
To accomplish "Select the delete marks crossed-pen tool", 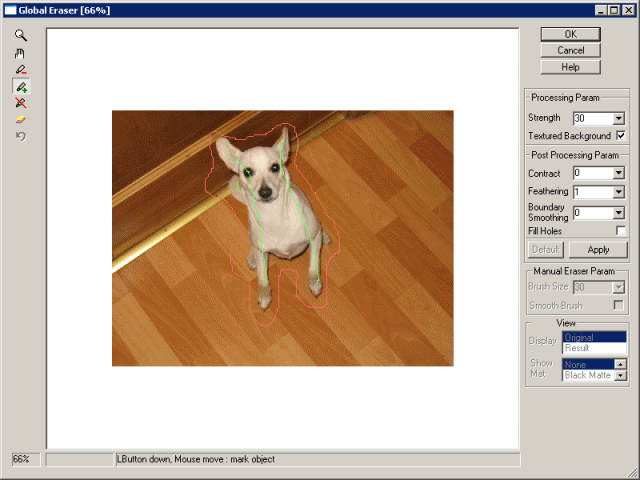I will (x=21, y=103).
